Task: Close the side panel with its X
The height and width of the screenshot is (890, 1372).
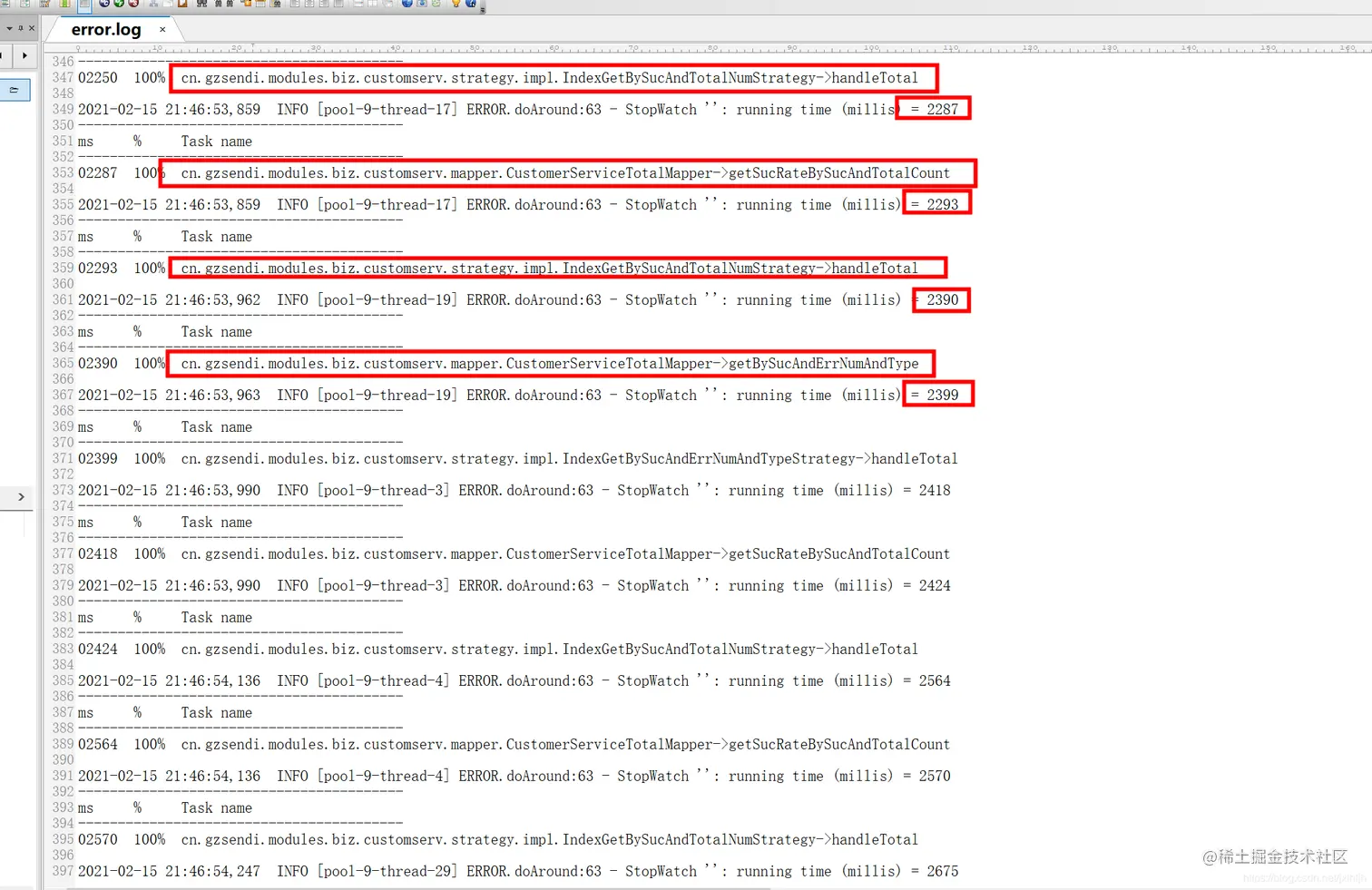Action: pyautogui.click(x=32, y=28)
